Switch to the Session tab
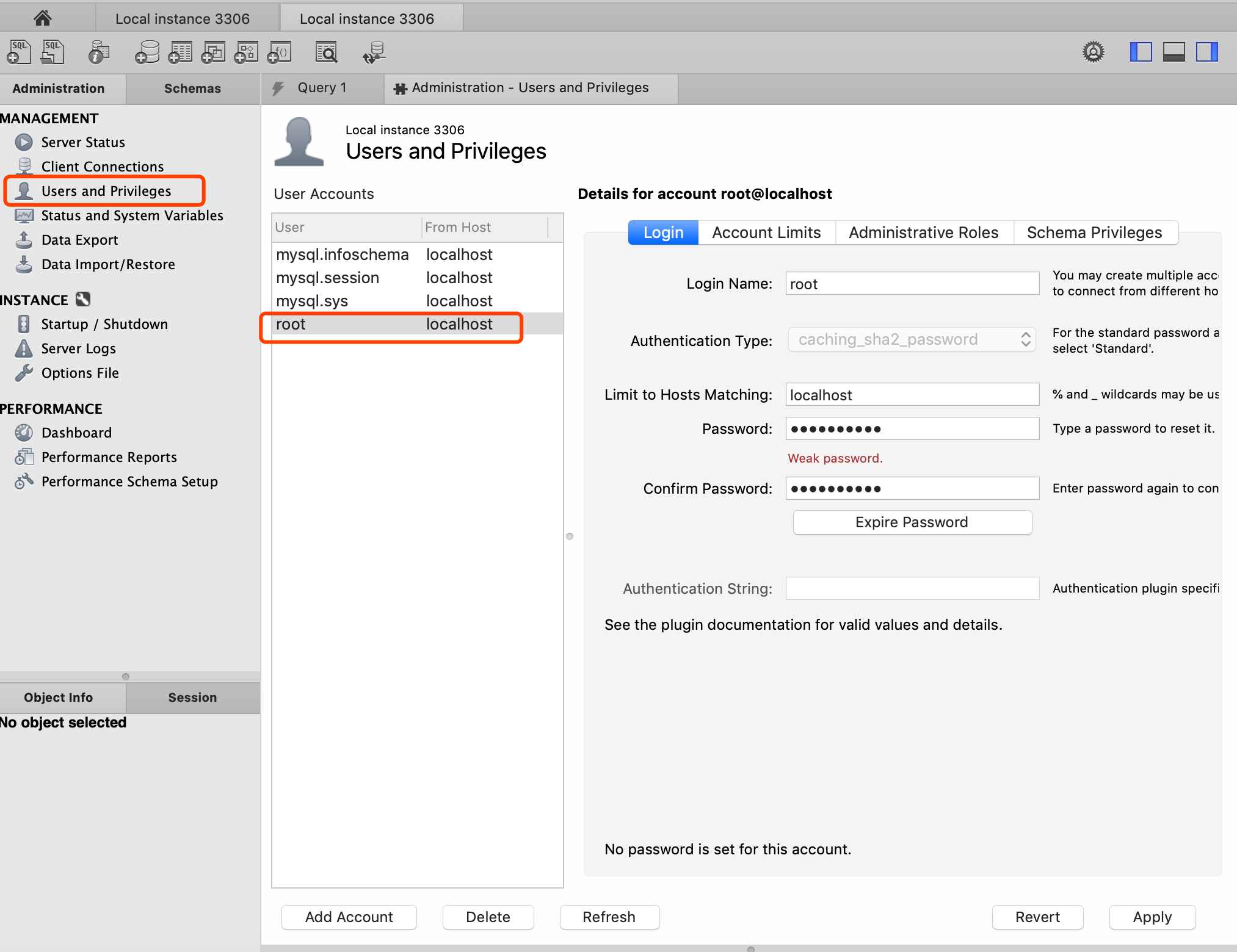Viewport: 1237px width, 952px height. pyautogui.click(x=192, y=698)
